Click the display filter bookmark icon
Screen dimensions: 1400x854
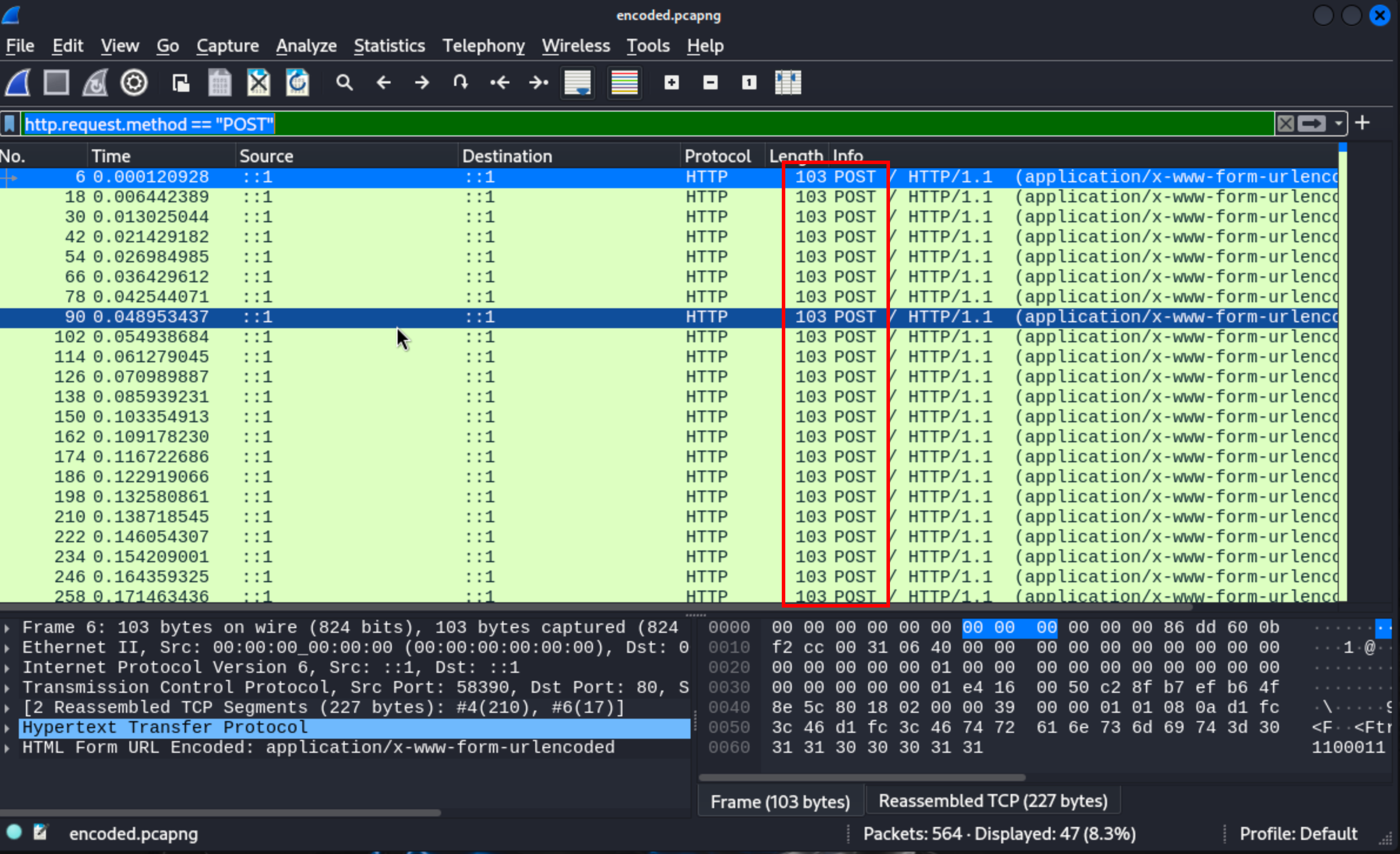click(10, 124)
